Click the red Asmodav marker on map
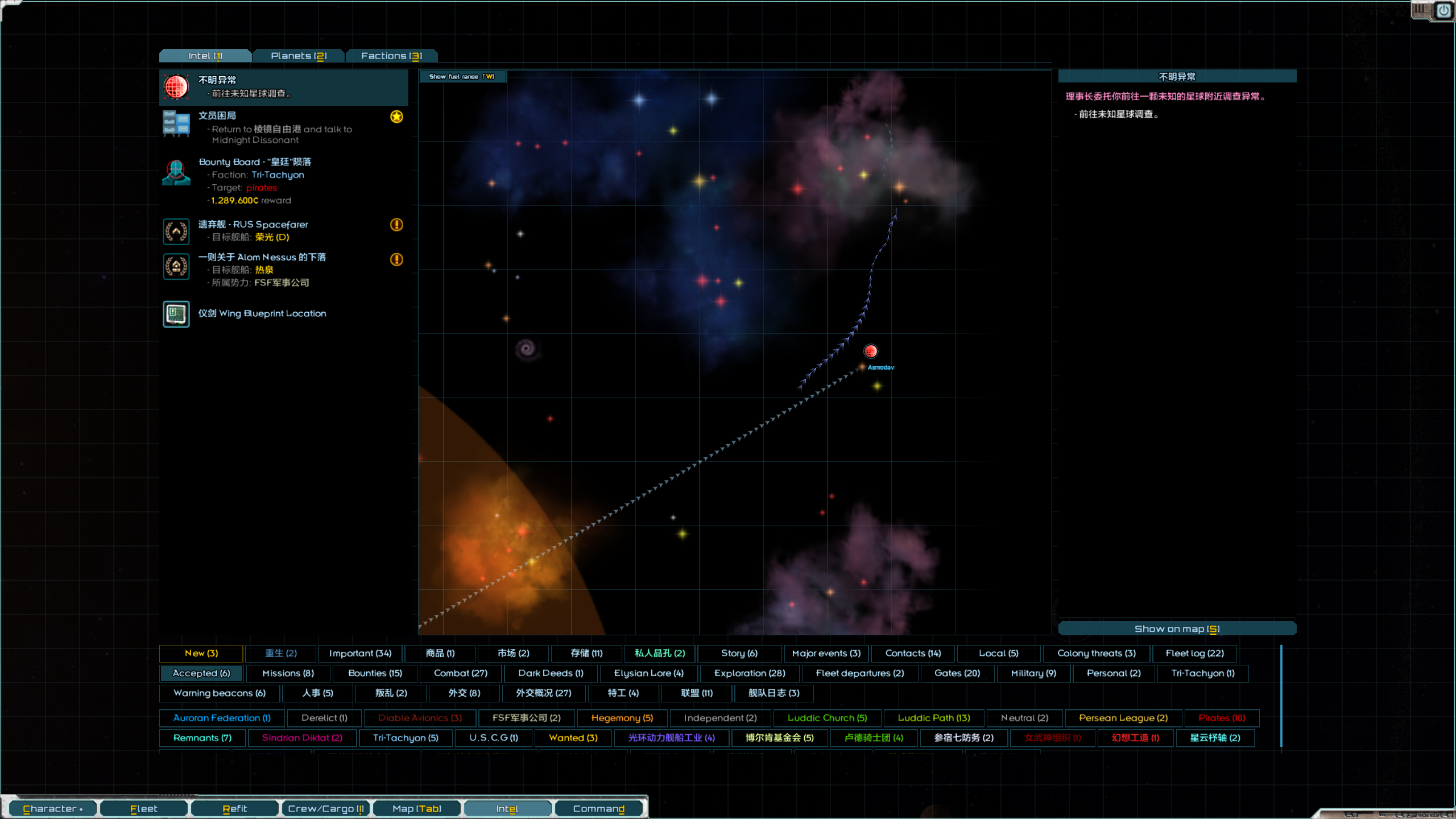This screenshot has width=1456, height=819. 870,351
